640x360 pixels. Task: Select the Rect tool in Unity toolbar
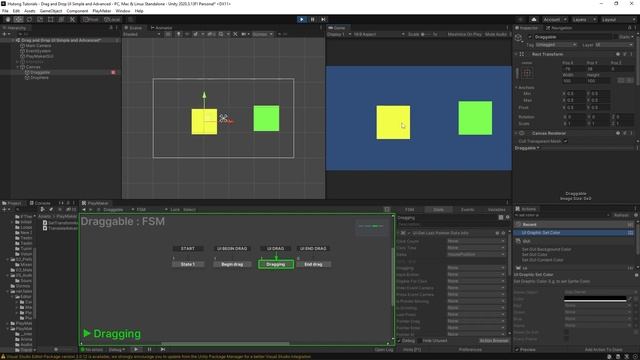coord(51,19)
